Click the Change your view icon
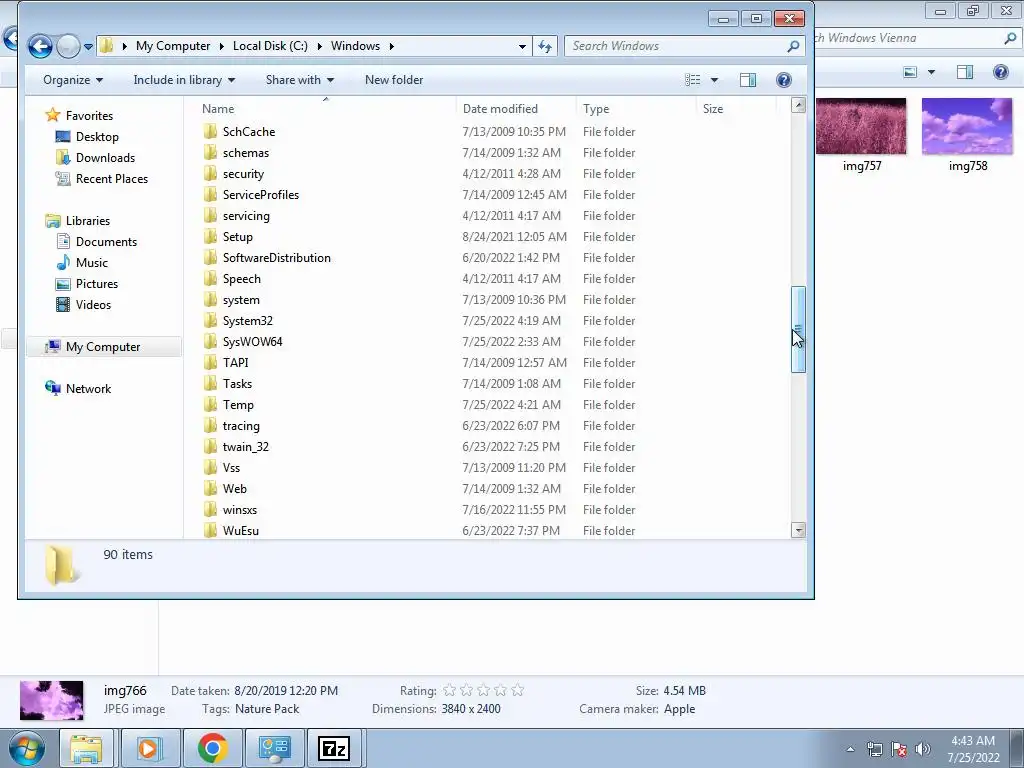The height and width of the screenshot is (768, 1024). click(x=693, y=80)
